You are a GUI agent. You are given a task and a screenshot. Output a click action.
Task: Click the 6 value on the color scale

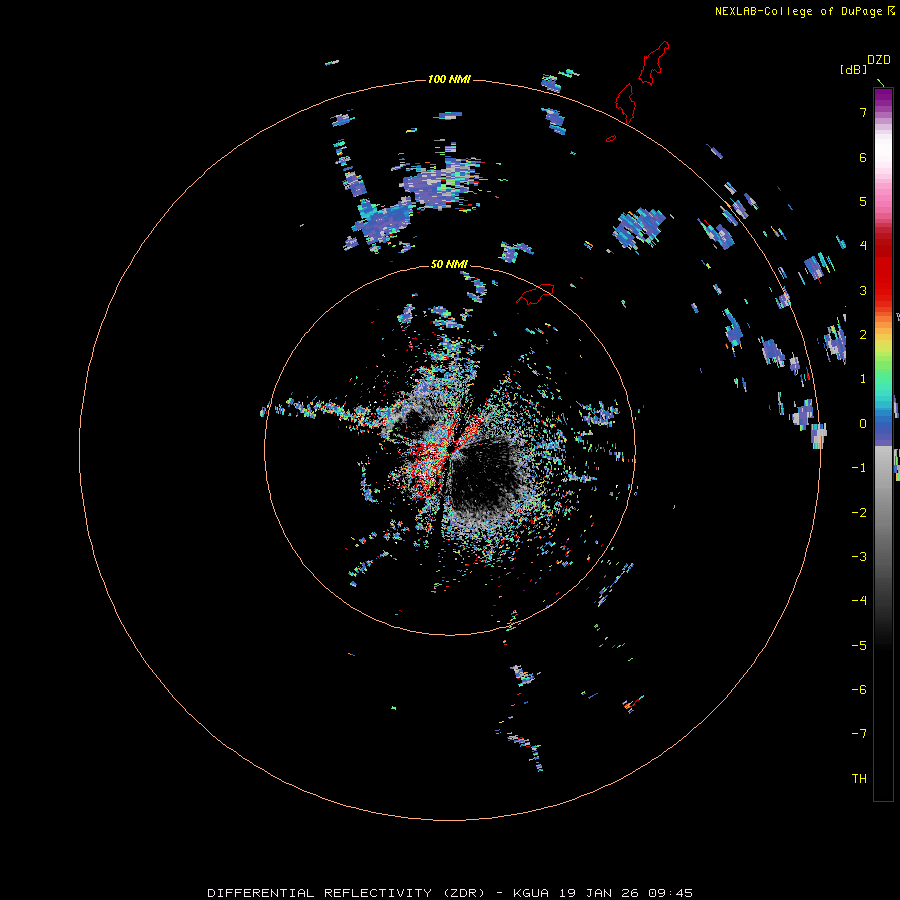click(x=863, y=157)
